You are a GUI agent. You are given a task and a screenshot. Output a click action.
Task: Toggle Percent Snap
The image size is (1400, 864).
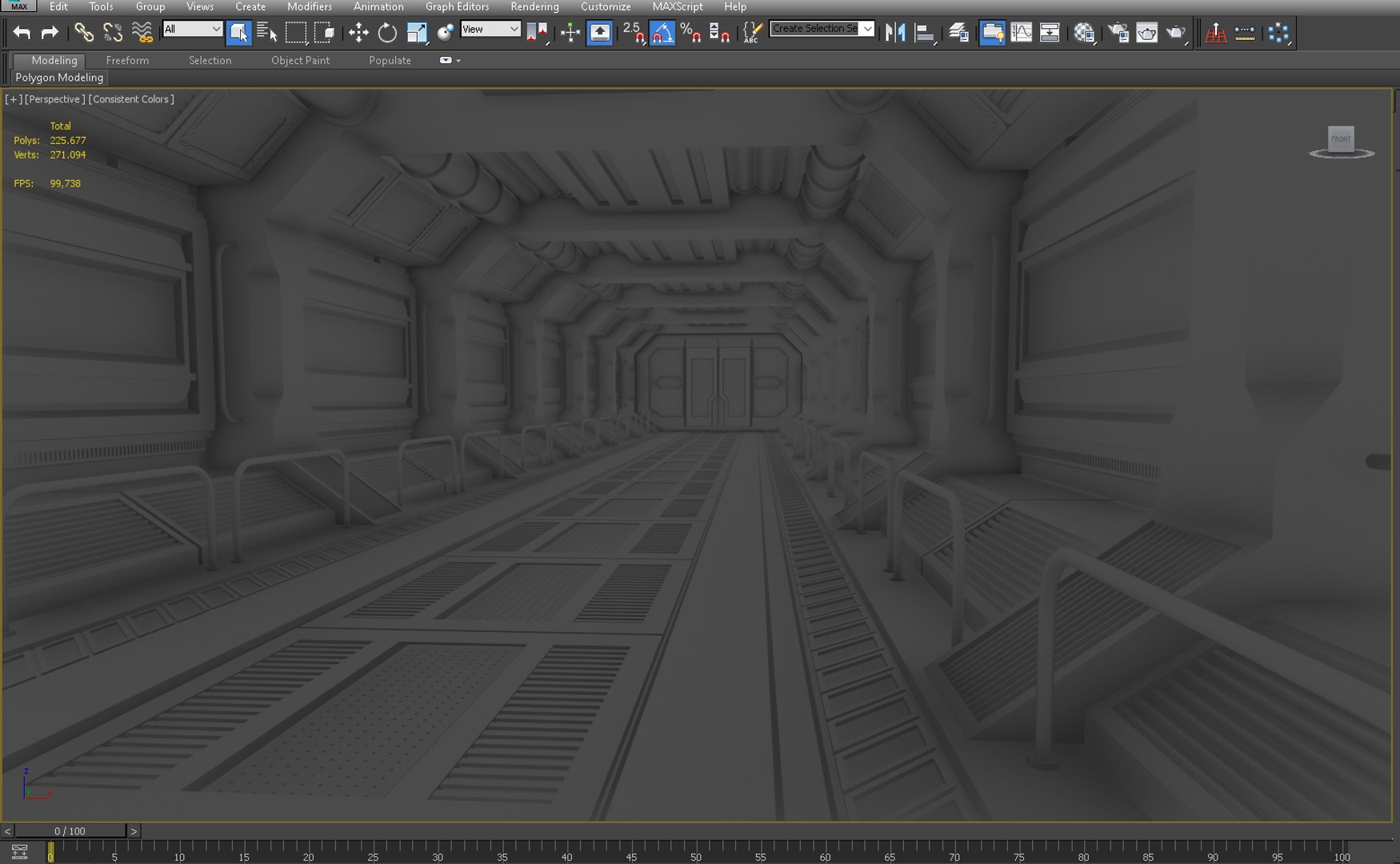tap(690, 33)
